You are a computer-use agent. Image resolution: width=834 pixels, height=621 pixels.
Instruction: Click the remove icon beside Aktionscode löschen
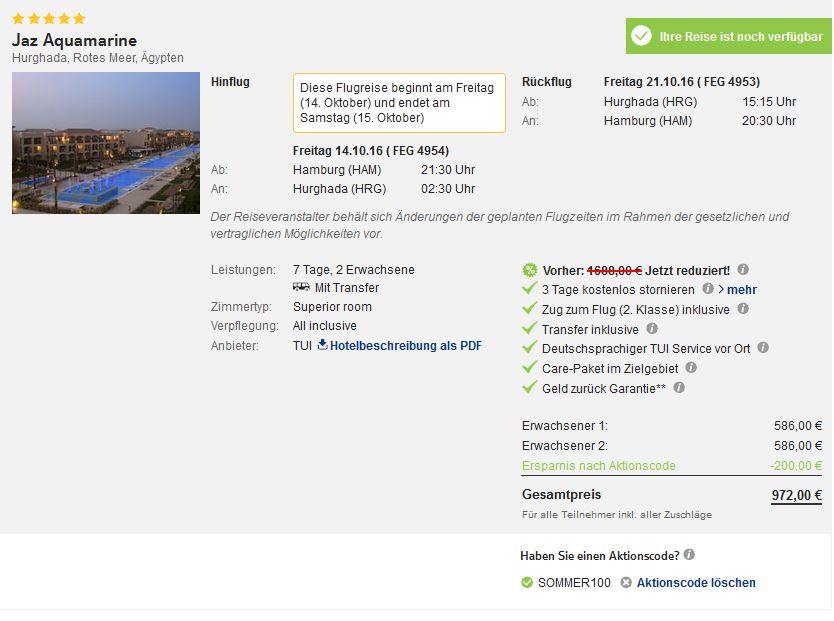tap(626, 583)
